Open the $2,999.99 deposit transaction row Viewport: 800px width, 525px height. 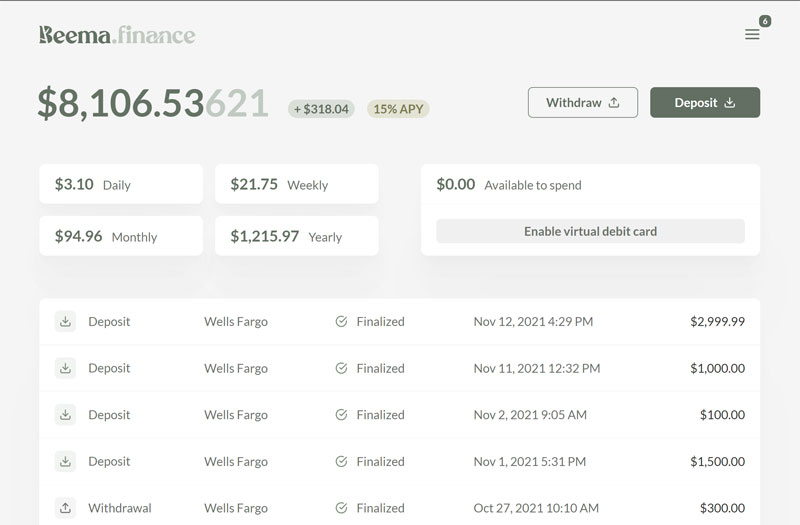pos(400,322)
